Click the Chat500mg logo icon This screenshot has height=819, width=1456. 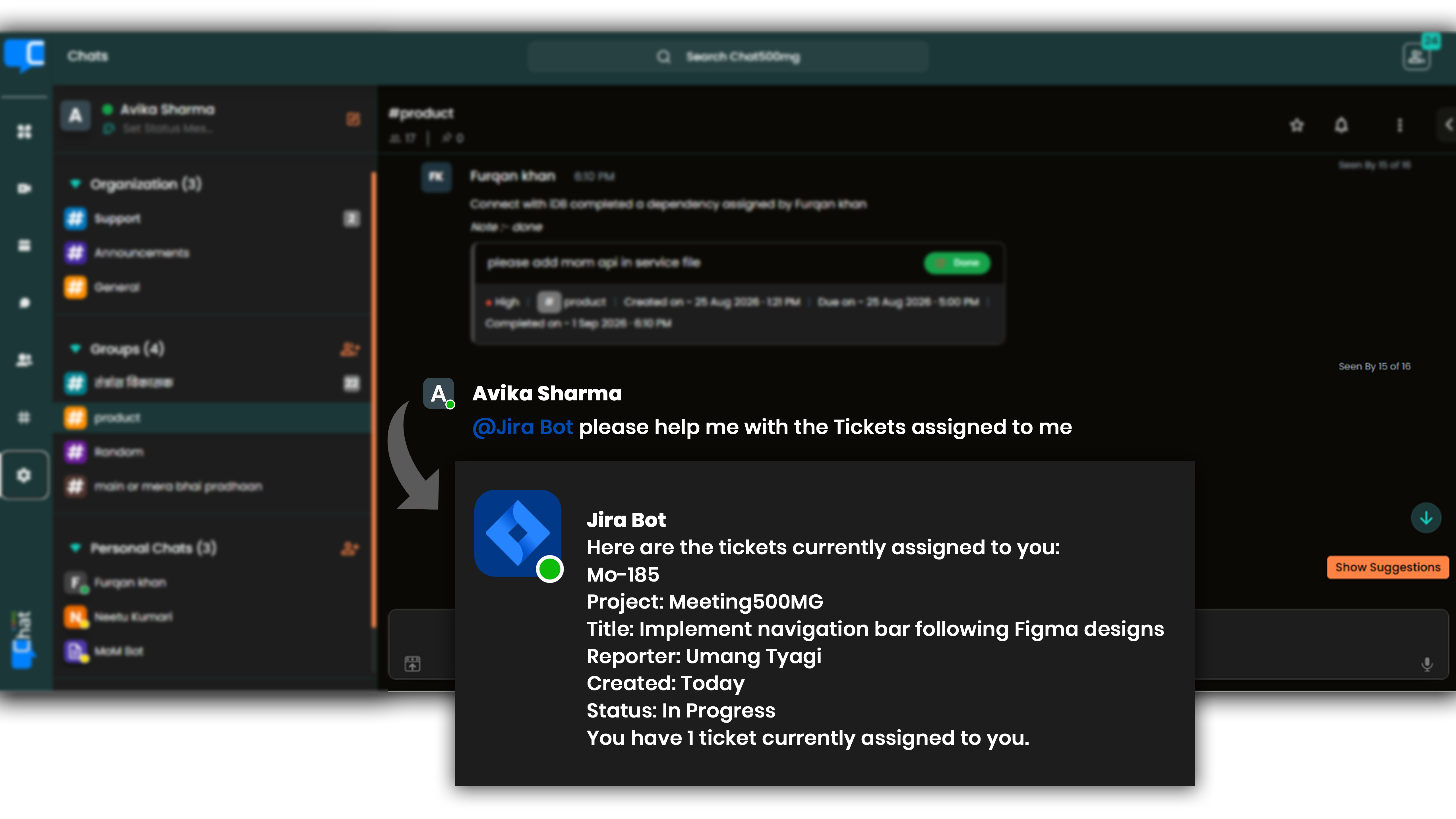24,56
